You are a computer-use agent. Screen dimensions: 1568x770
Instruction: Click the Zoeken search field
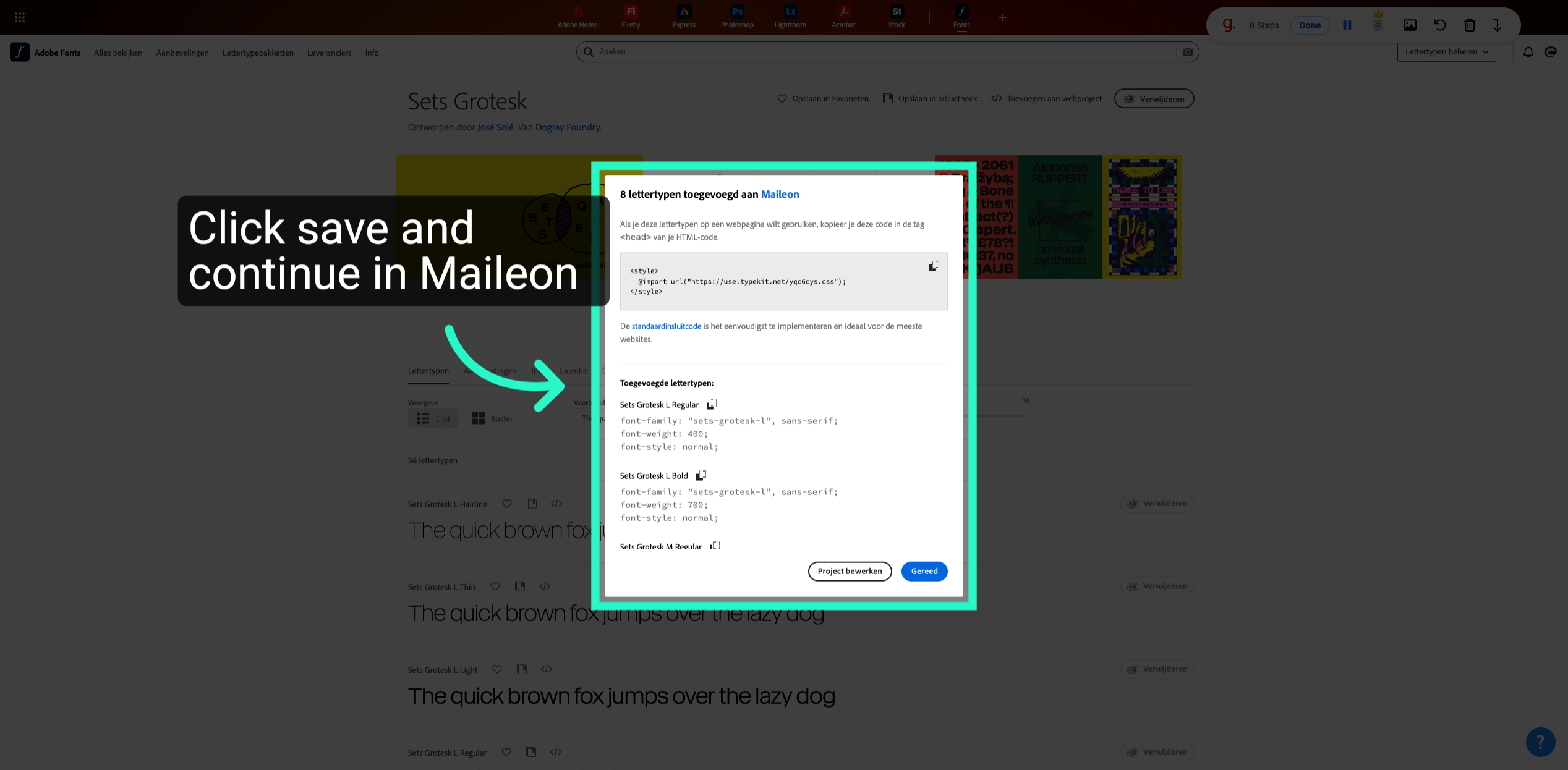point(887,52)
